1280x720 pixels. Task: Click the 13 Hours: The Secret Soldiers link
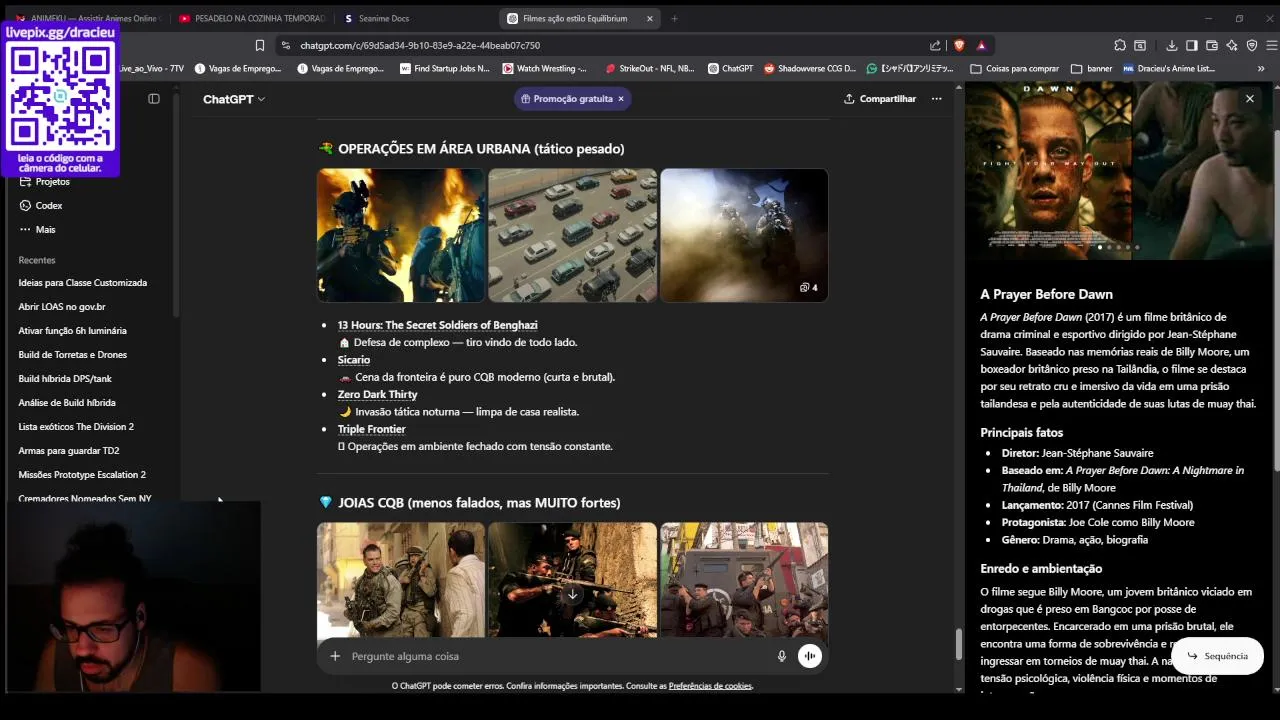point(437,325)
